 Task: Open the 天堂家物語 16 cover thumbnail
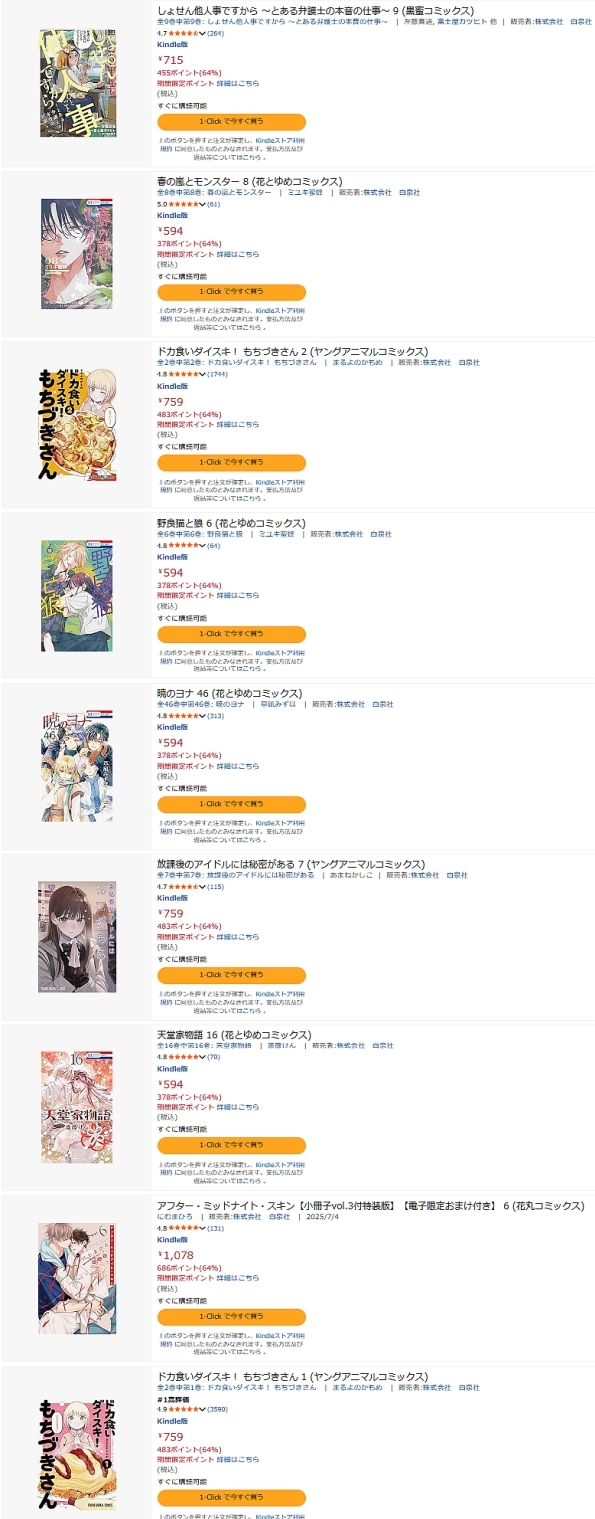[77, 1109]
